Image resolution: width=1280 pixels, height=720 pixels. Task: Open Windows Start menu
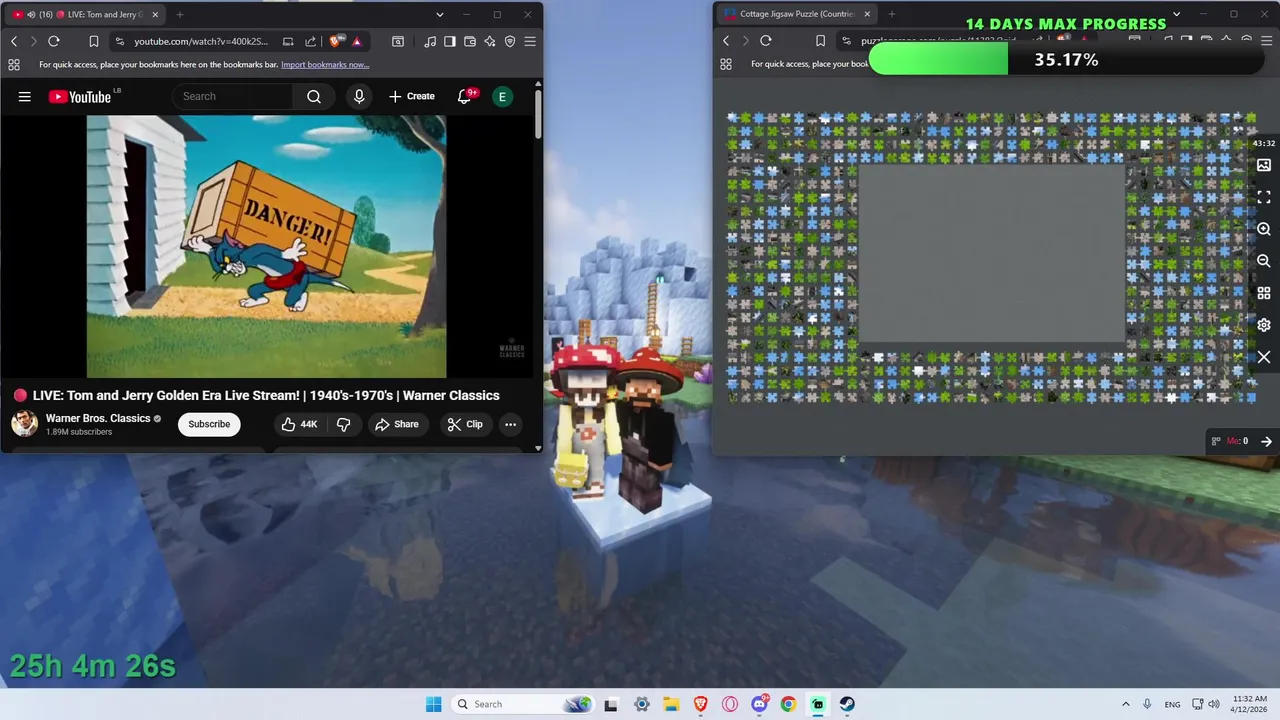(x=433, y=704)
